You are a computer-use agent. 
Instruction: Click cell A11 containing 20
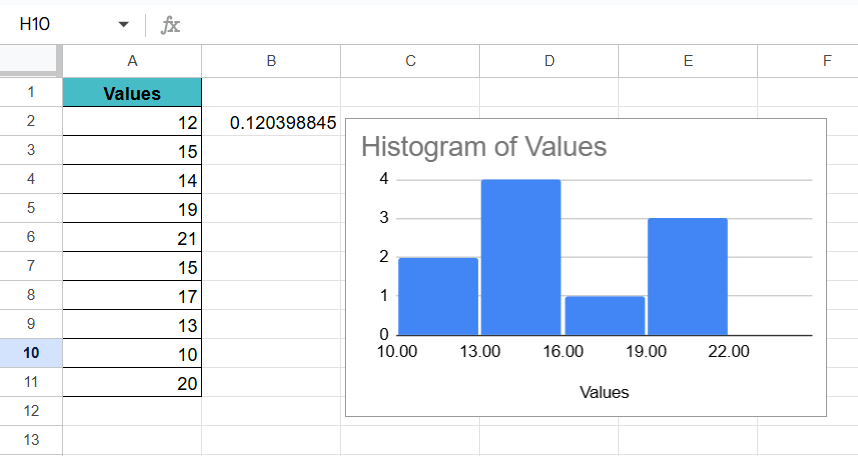tap(132, 382)
